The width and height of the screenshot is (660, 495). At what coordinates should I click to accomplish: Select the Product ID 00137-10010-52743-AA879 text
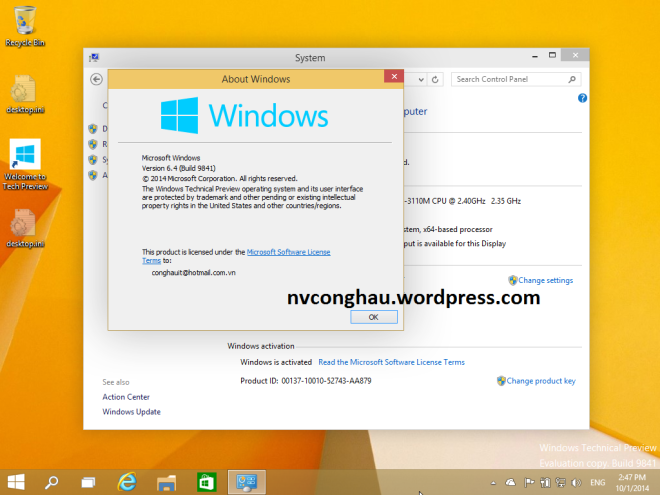tap(306, 381)
